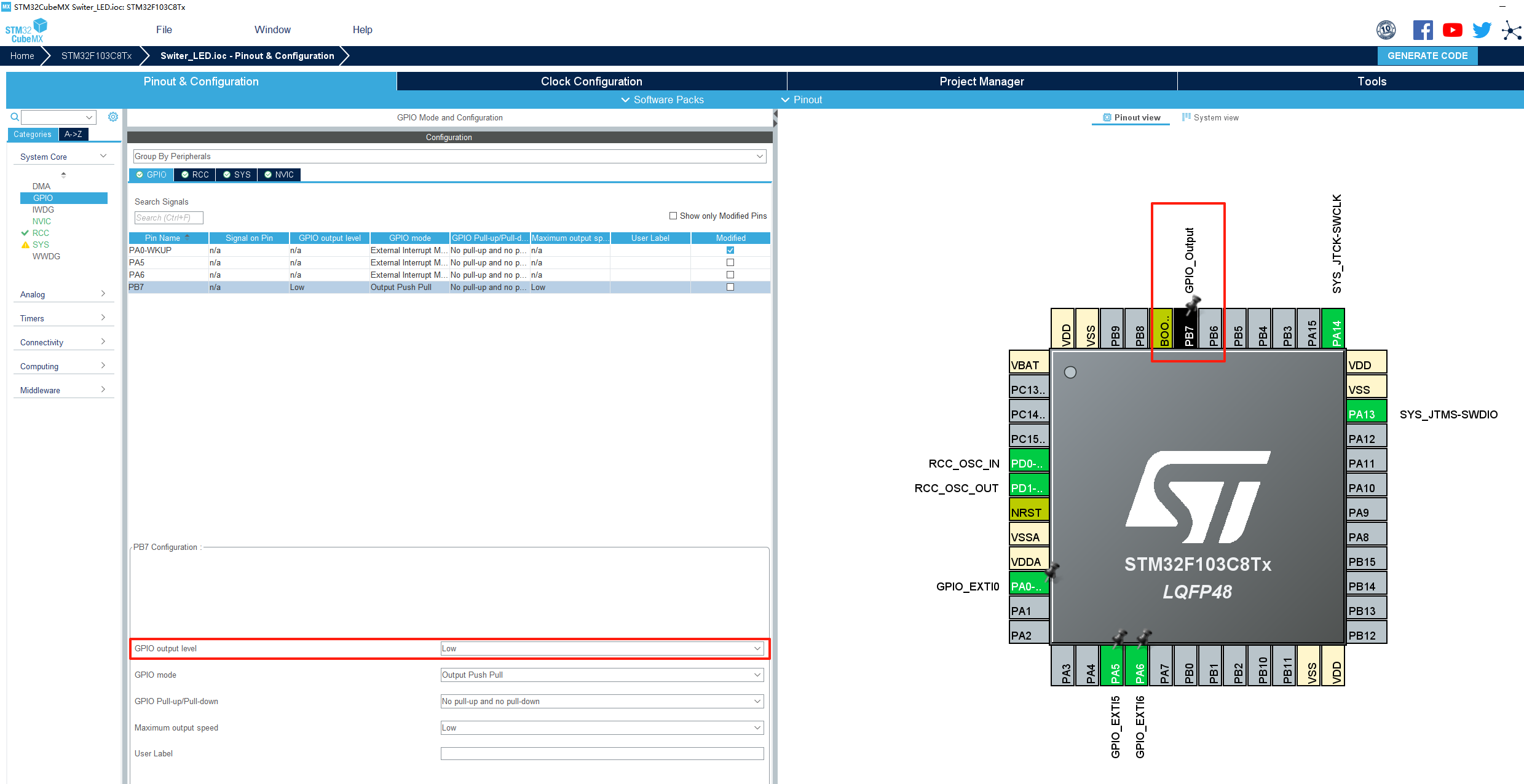Open GPIO output level dropdown
Screen dimensions: 1524x784
[x=602, y=648]
